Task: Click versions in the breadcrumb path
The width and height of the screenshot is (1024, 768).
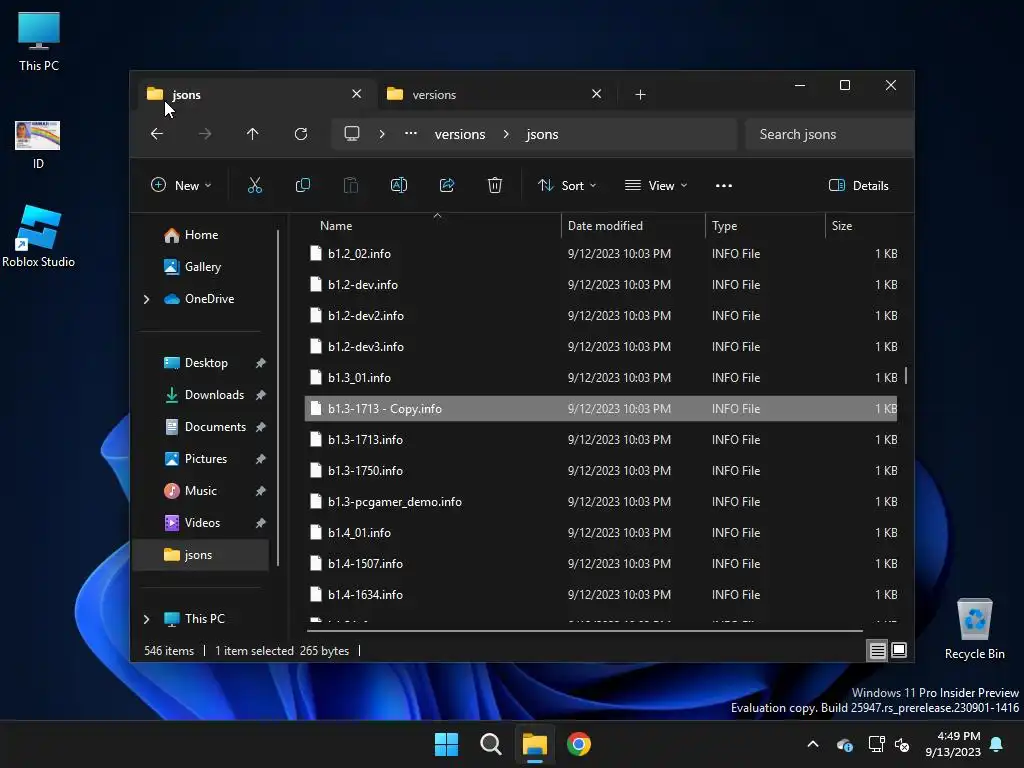Action: tap(460, 134)
